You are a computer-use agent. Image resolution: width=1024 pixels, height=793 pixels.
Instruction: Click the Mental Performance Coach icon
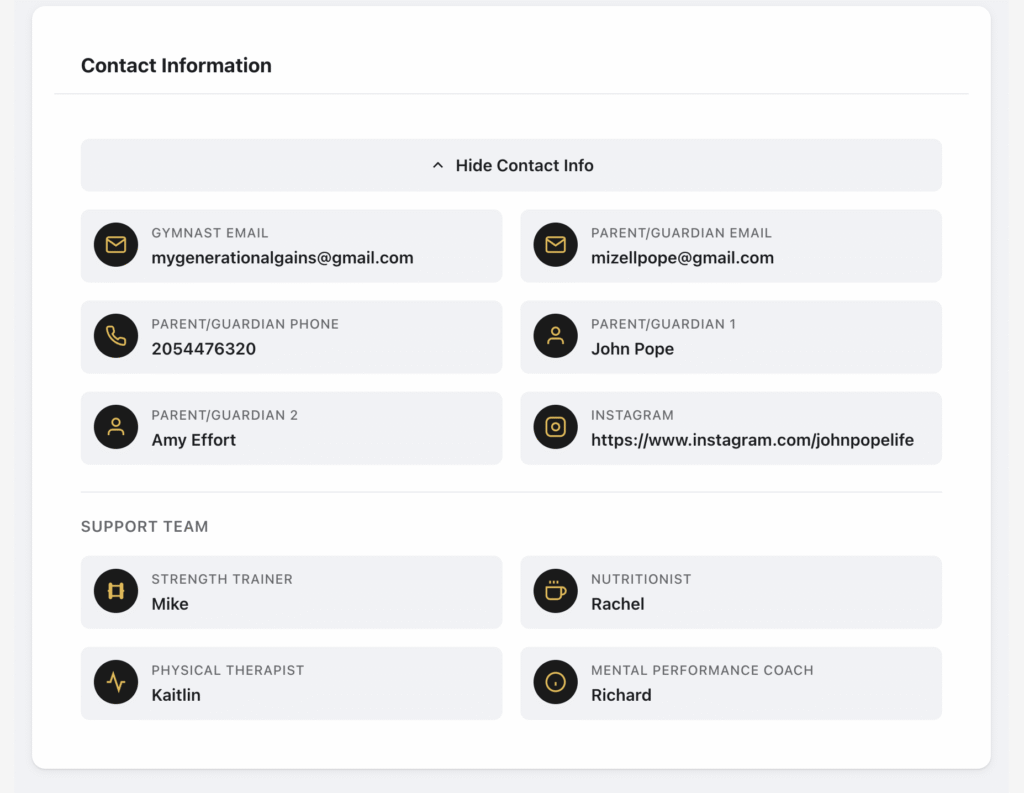coord(555,682)
